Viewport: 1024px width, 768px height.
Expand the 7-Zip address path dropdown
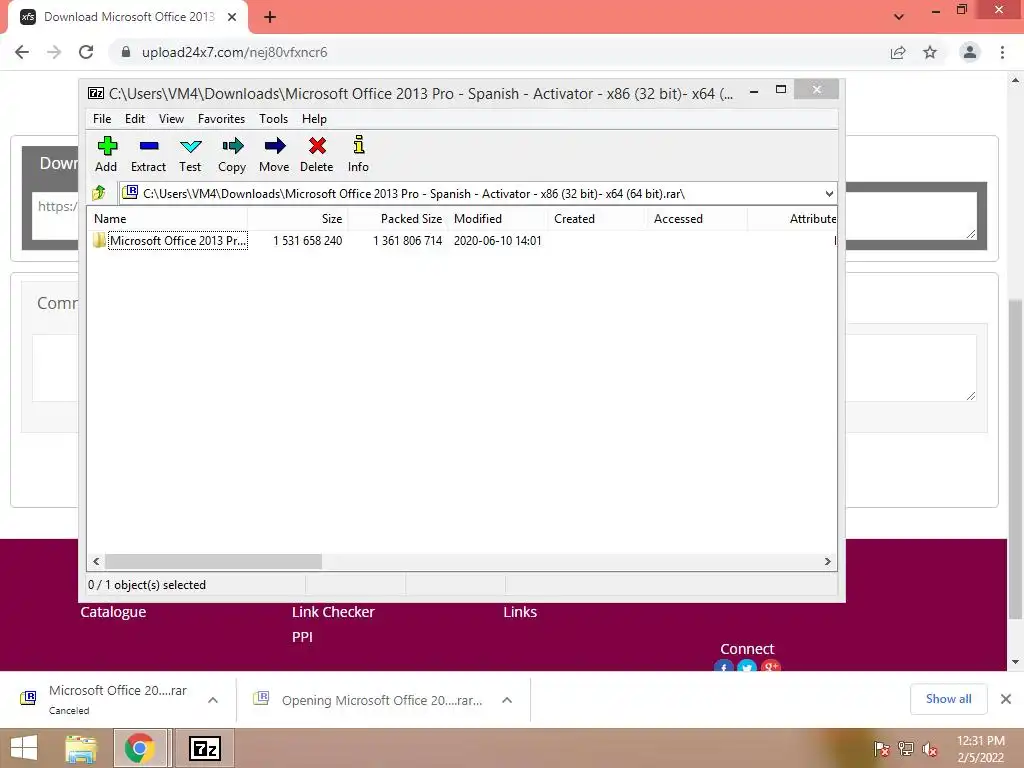tap(829, 193)
